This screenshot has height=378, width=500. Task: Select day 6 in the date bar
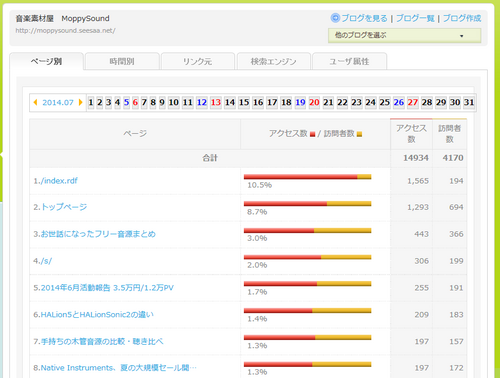(135, 102)
